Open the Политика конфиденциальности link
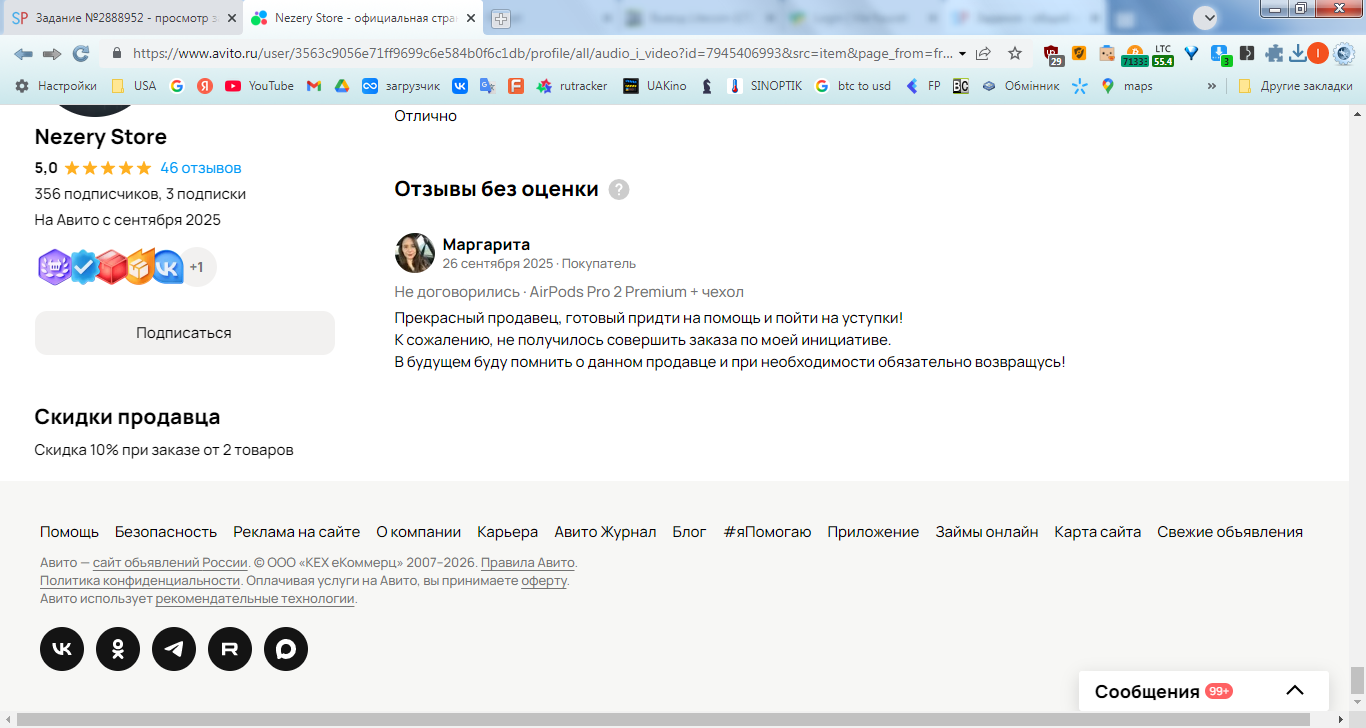 point(140,581)
